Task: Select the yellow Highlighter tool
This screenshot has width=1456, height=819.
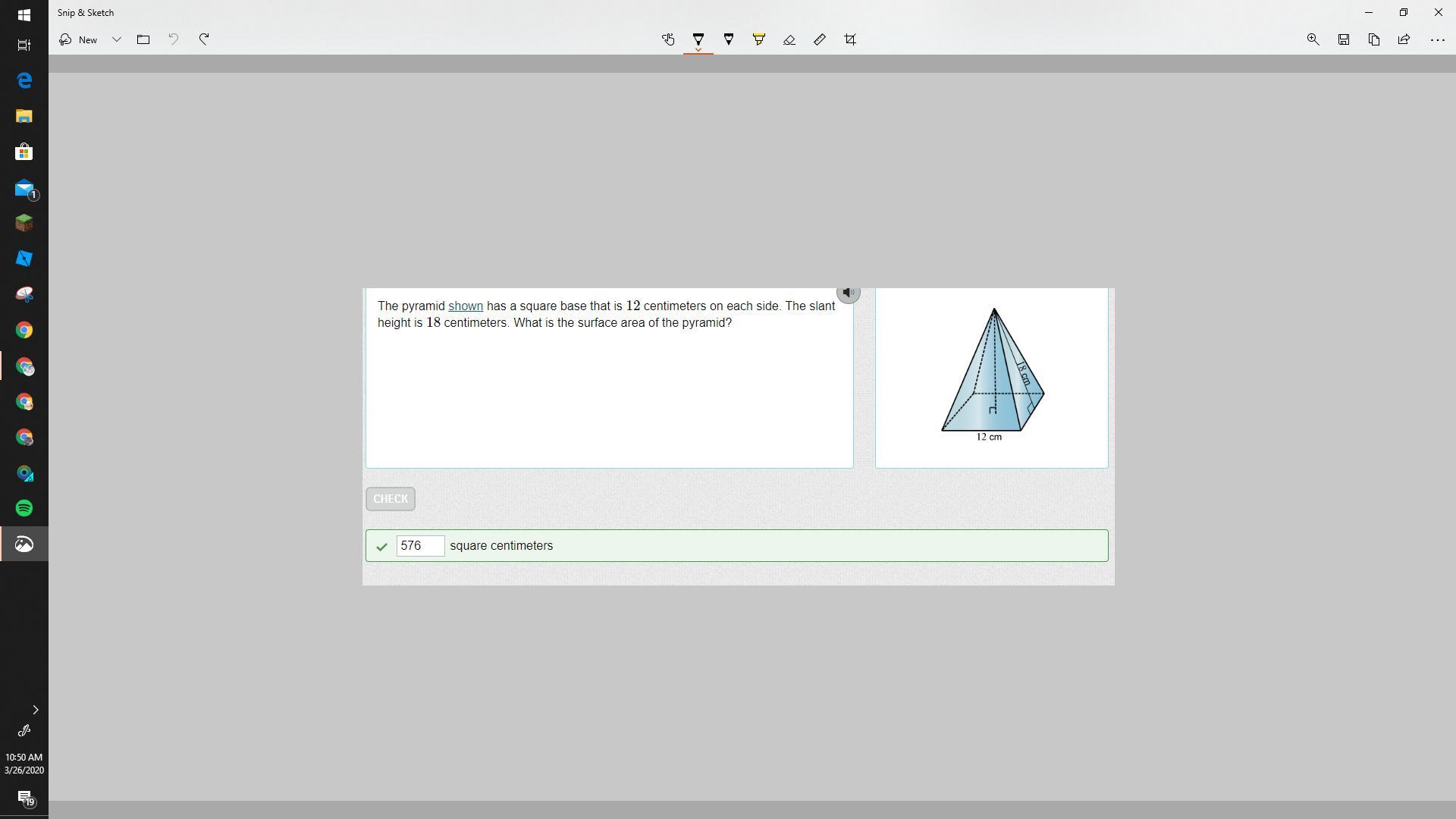Action: pos(759,39)
